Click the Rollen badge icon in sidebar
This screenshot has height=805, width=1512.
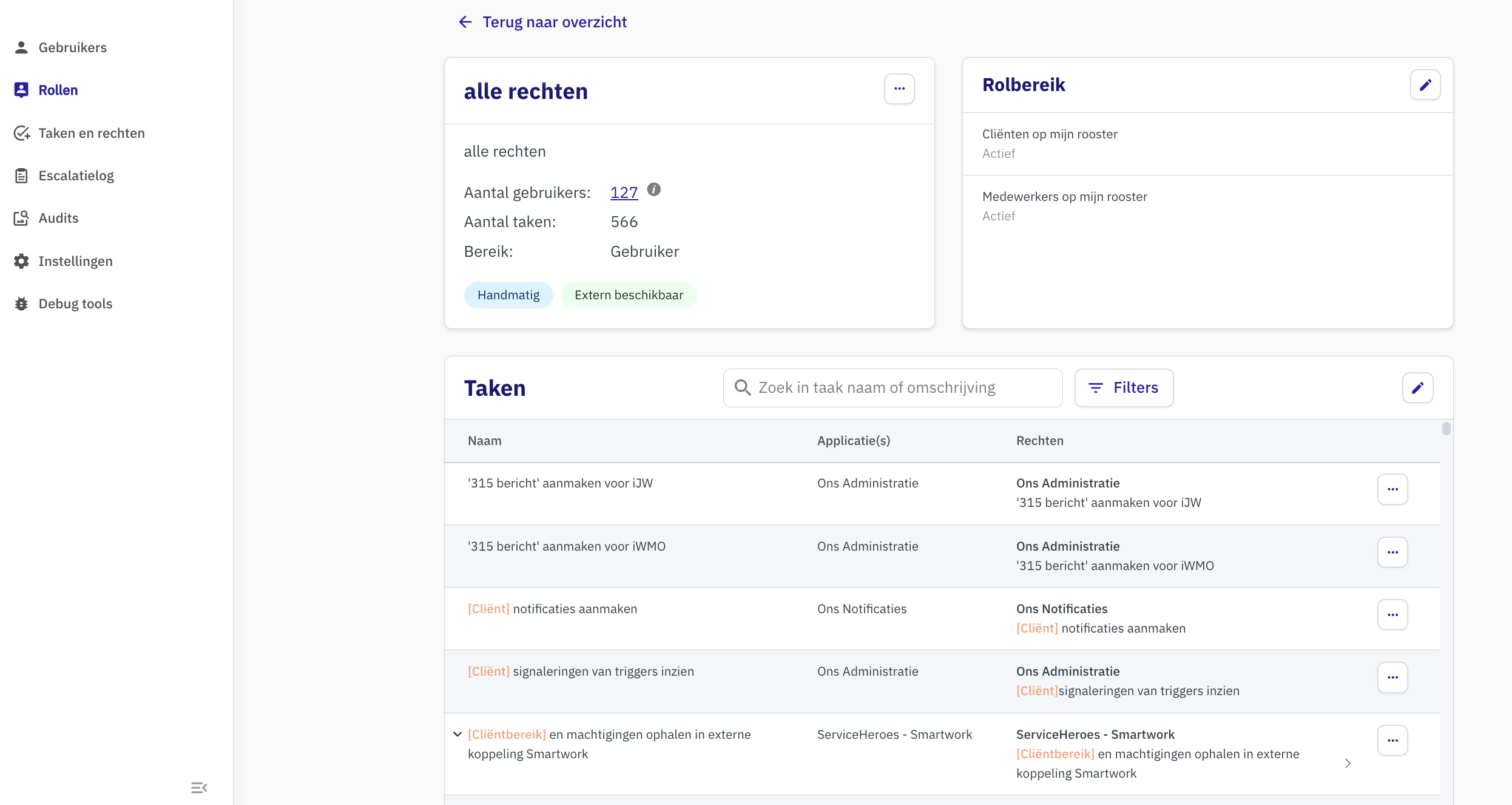pyautogui.click(x=21, y=90)
